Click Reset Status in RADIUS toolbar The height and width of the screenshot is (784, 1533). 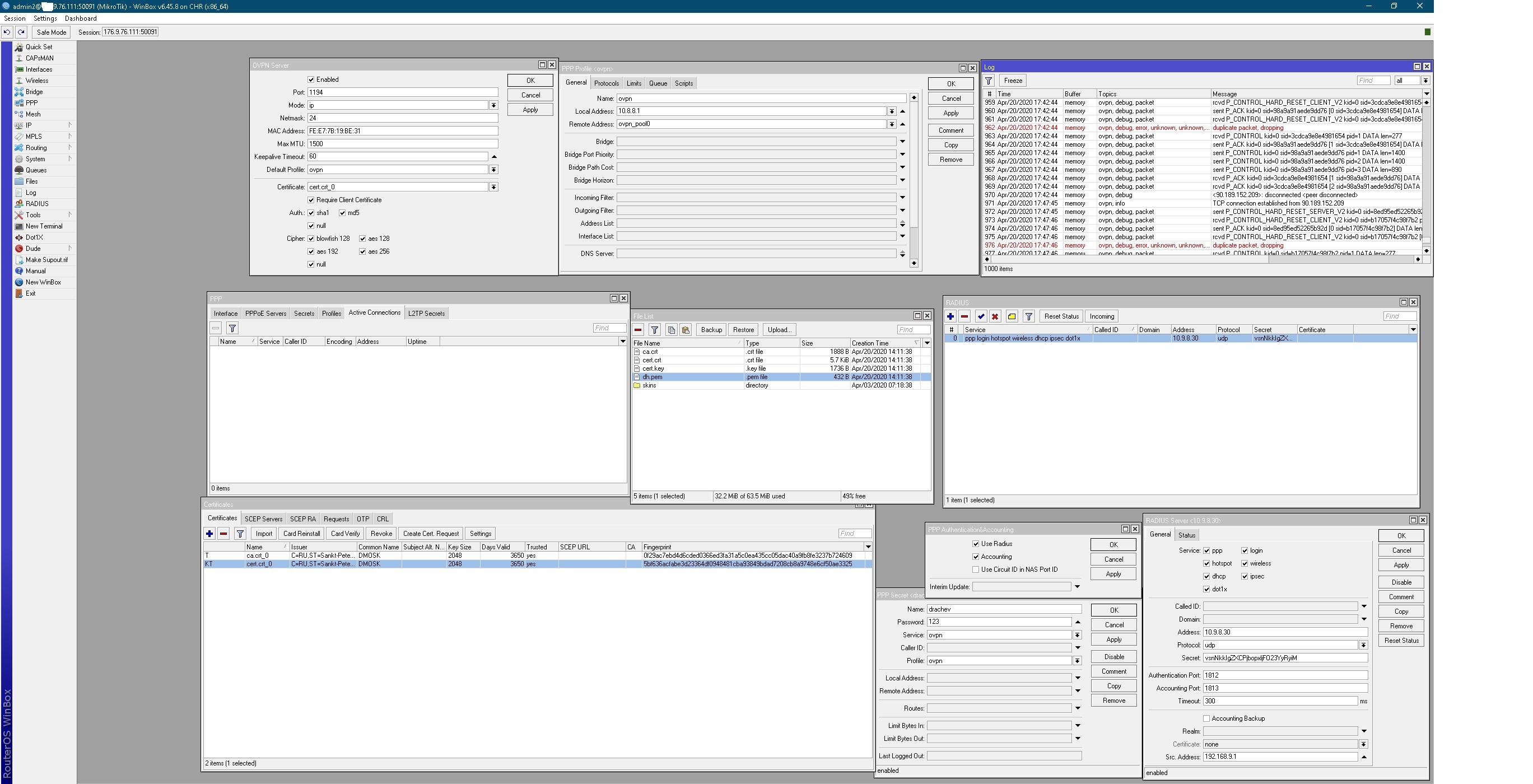pyautogui.click(x=1061, y=316)
